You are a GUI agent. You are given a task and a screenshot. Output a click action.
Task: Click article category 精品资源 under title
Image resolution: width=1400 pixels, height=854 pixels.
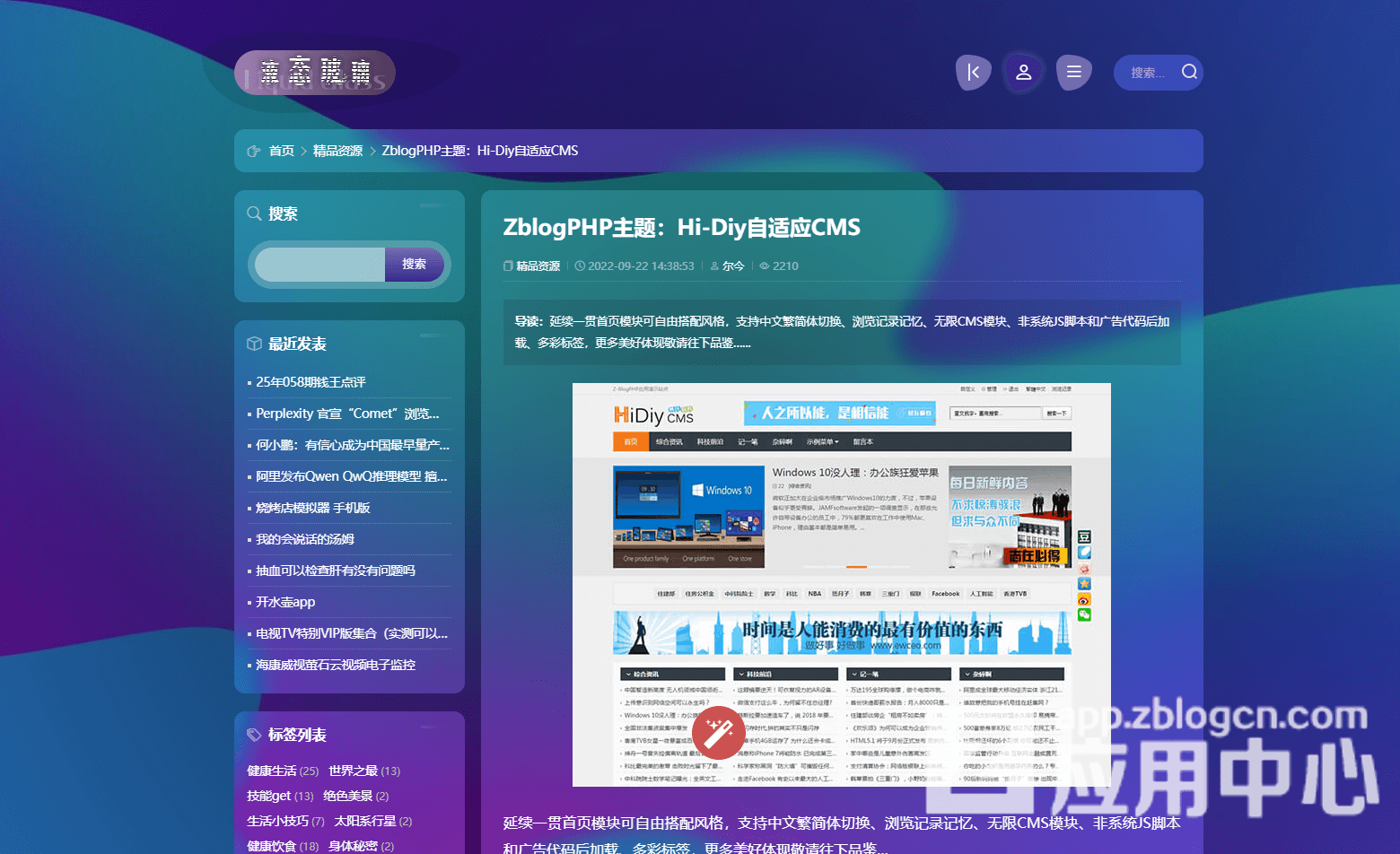538,266
